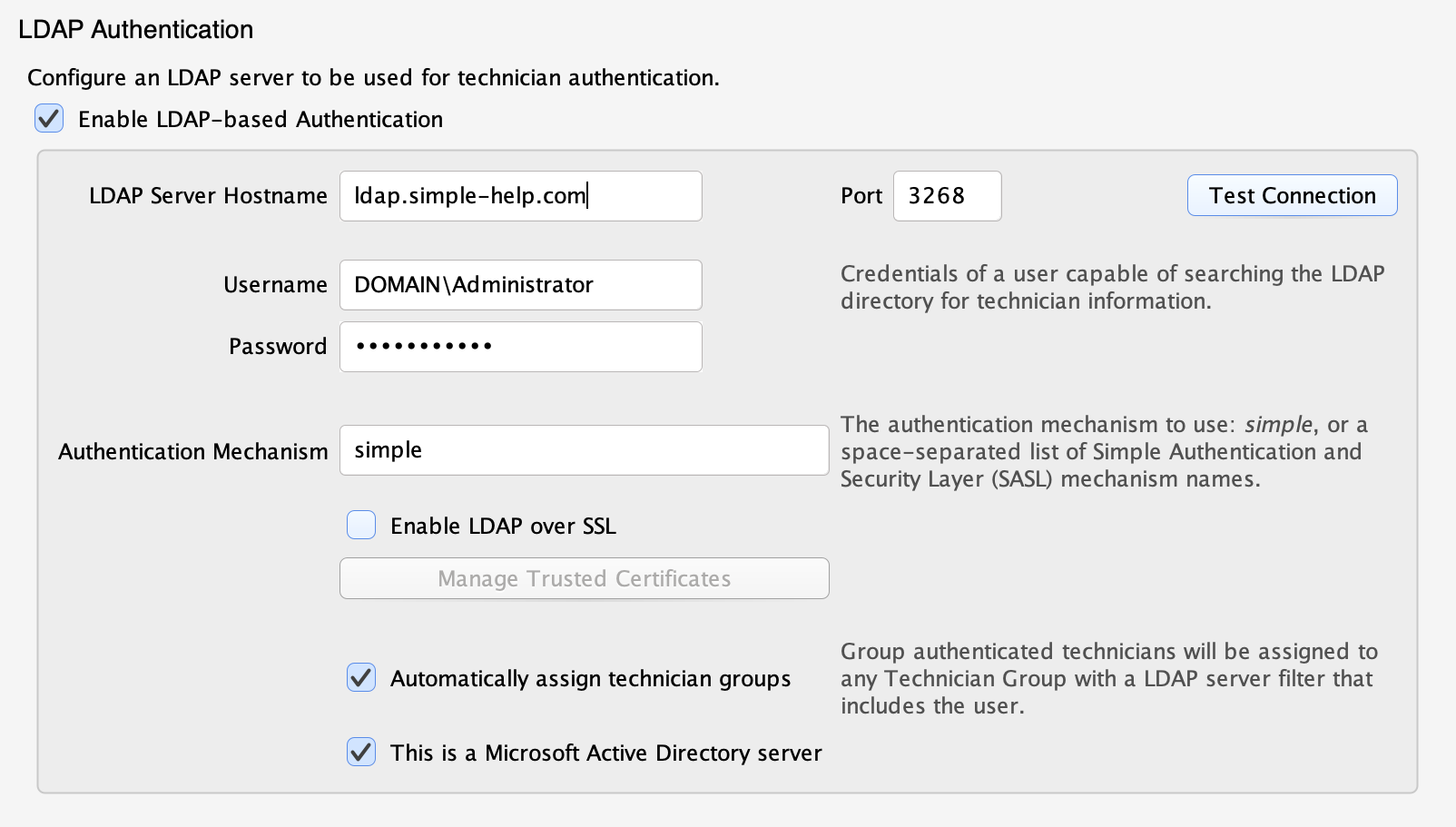This screenshot has width=1456, height=827.
Task: Enable LDAP over SSL
Action: click(x=360, y=525)
